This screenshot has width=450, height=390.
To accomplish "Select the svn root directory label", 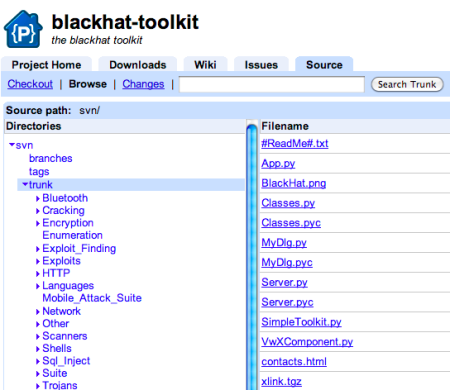I will (x=24, y=145).
